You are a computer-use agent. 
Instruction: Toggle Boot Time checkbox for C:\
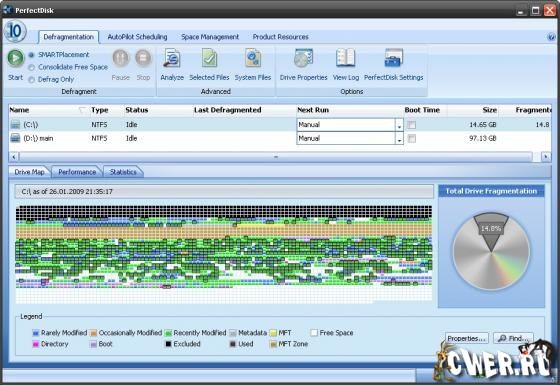[x=412, y=125]
